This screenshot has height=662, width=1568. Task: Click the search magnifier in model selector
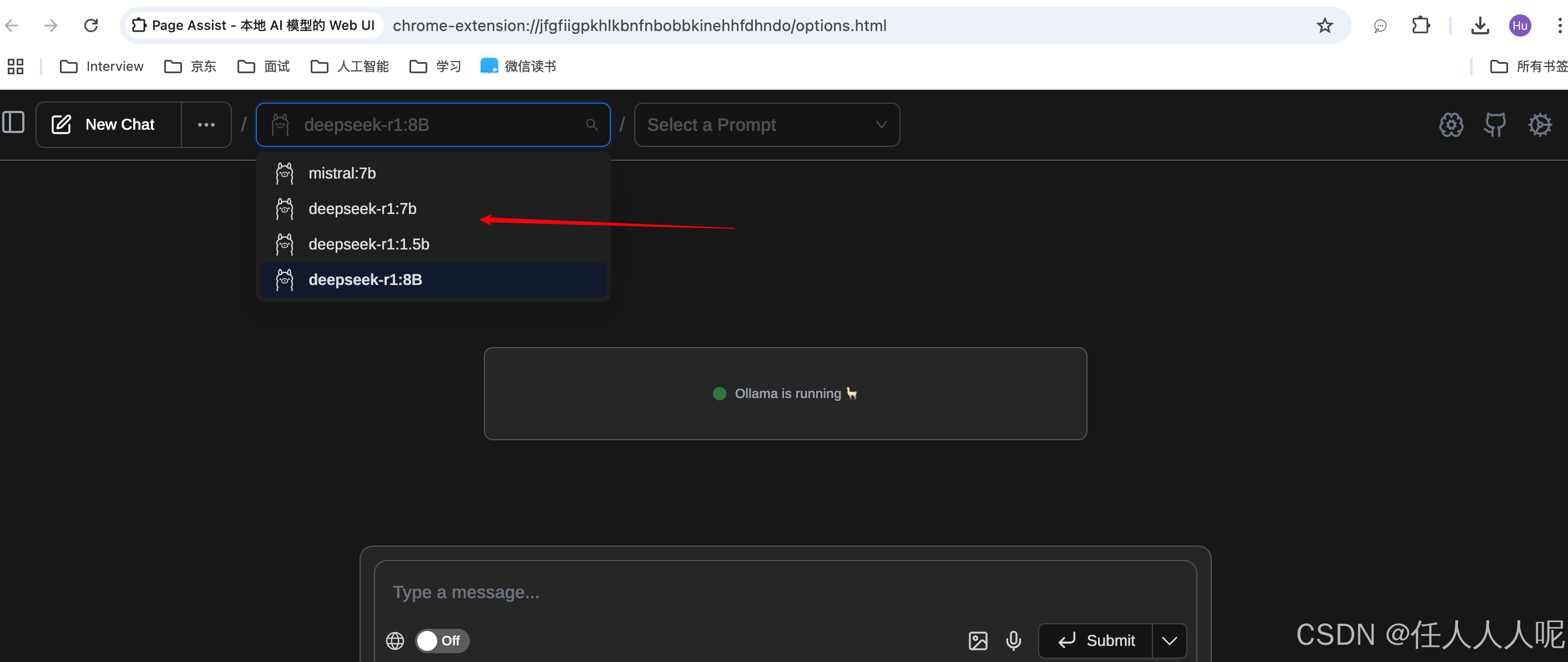[x=591, y=125]
